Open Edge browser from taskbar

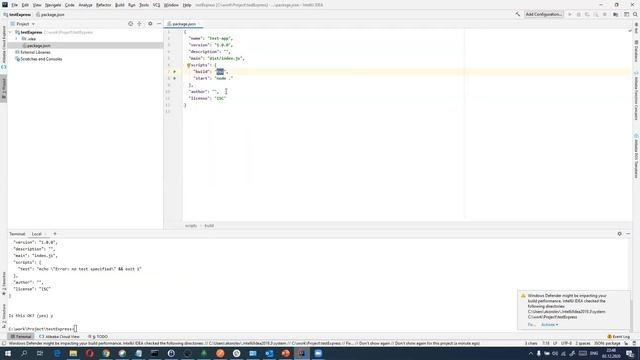[x=57, y=353]
